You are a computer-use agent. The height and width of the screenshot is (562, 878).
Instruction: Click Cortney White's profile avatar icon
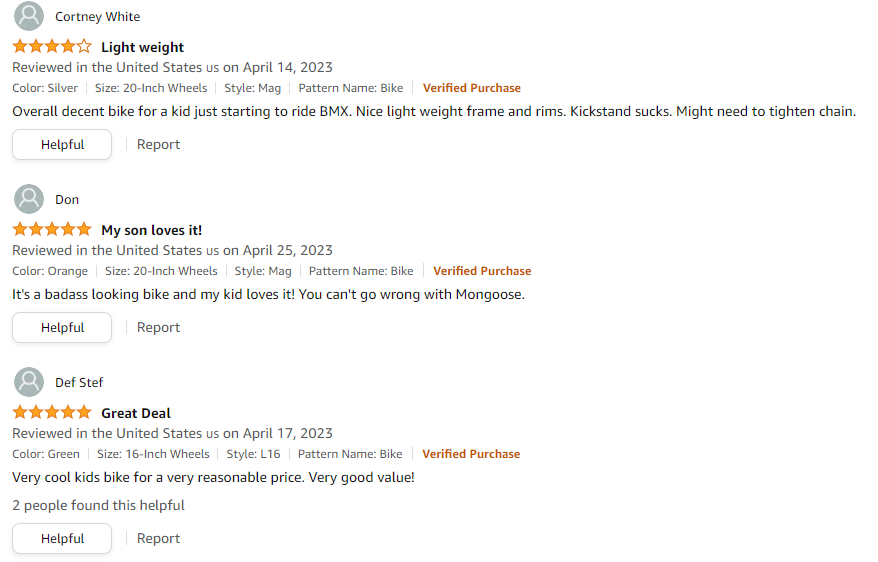click(30, 16)
